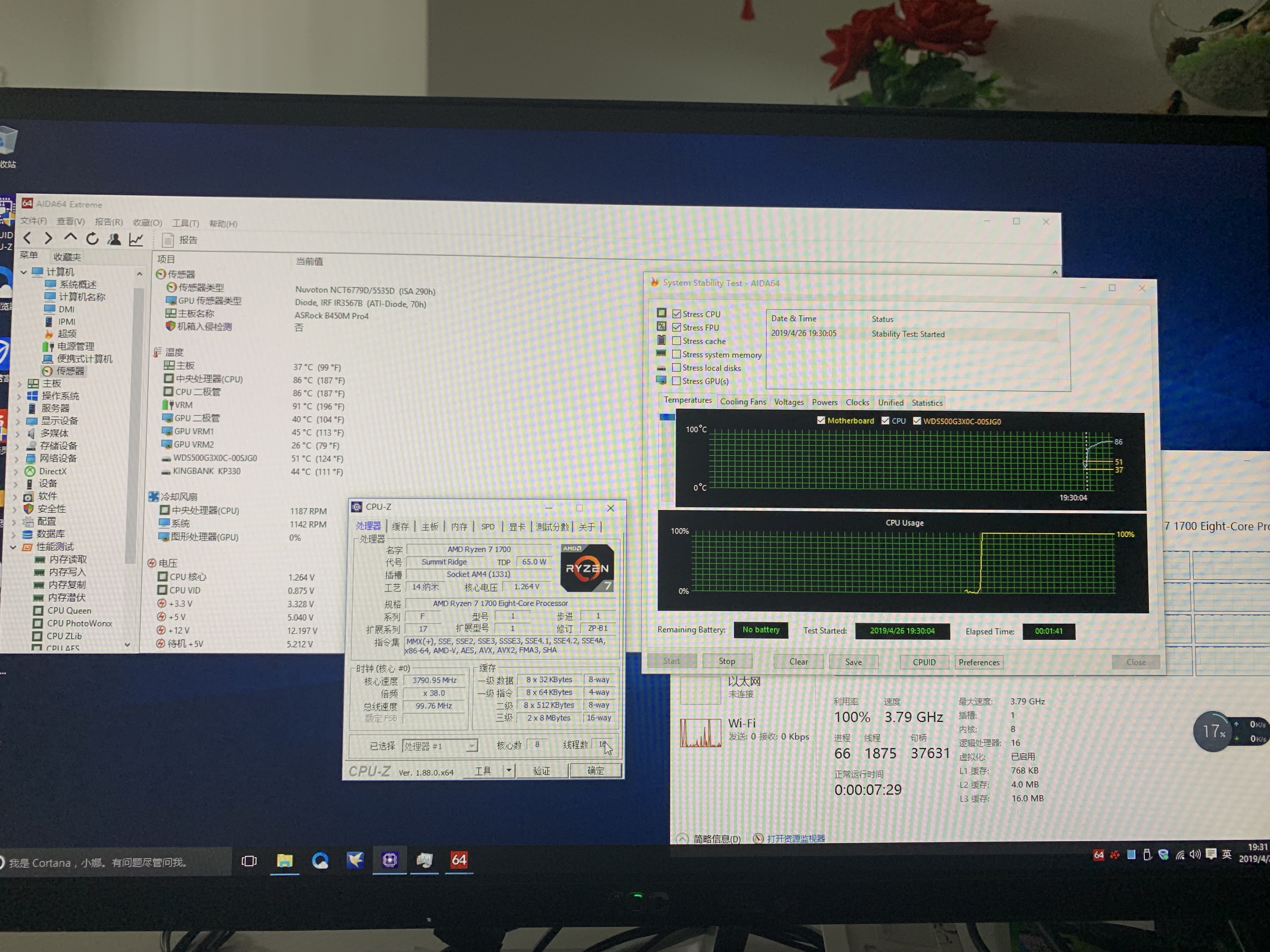Click the AIDA64 forward navigation arrow
The width and height of the screenshot is (1270, 952).
tap(48, 238)
